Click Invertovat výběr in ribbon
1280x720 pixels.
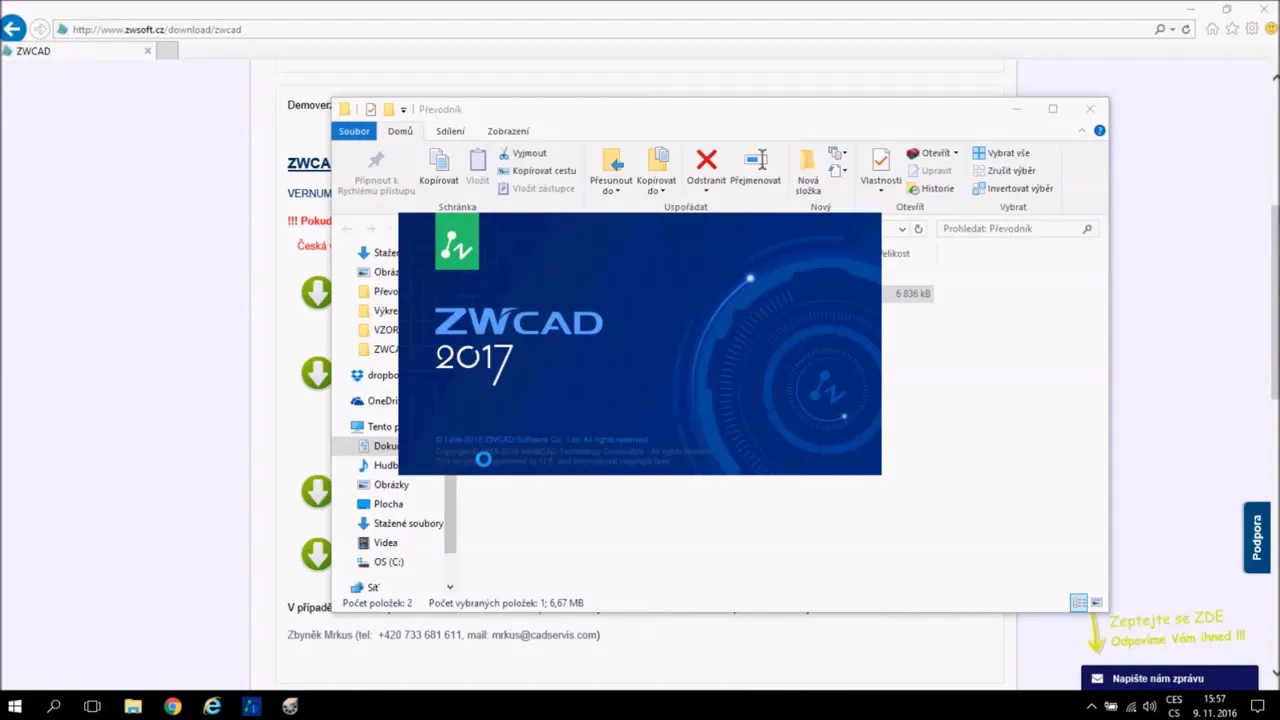pyautogui.click(x=1012, y=188)
